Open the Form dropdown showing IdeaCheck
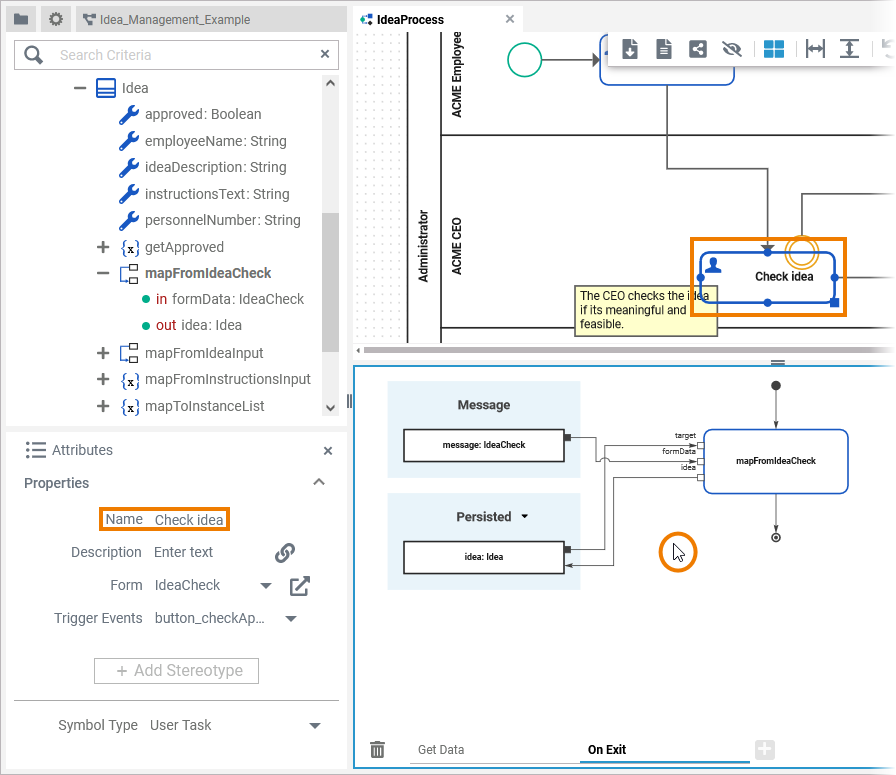The image size is (896, 775). tap(264, 585)
